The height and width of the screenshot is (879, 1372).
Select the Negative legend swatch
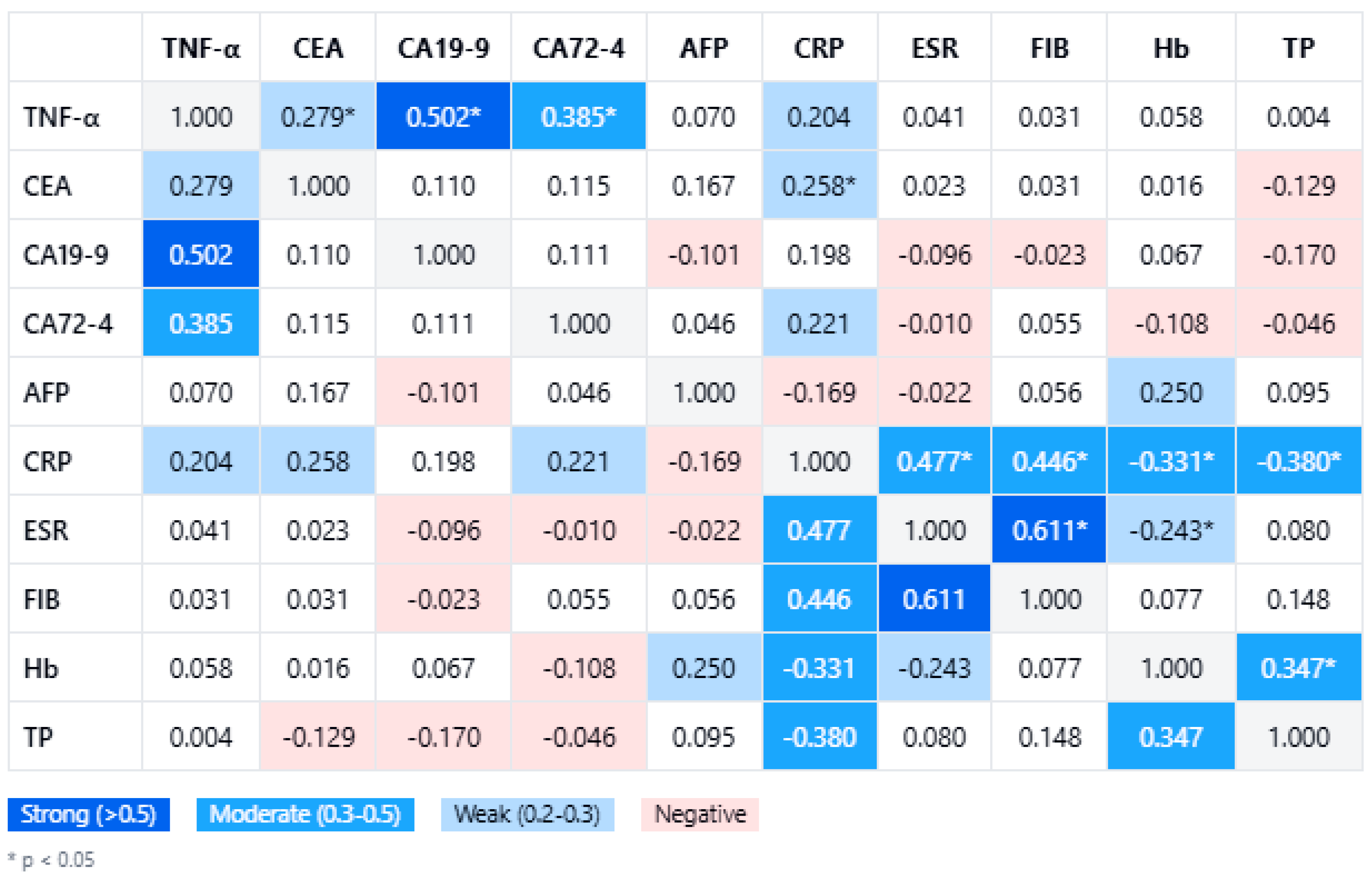pyautogui.click(x=700, y=814)
